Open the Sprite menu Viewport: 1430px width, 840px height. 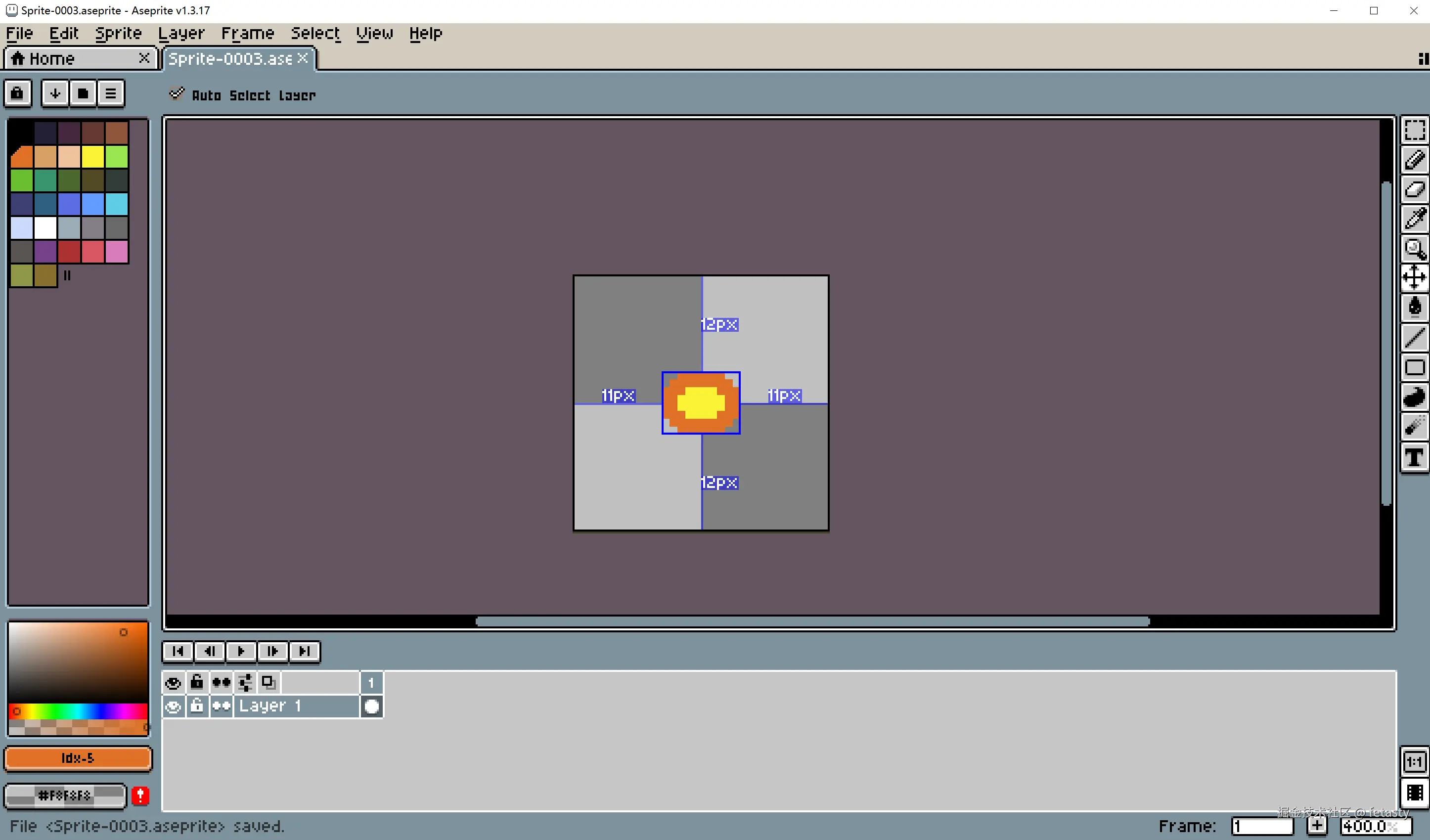(x=118, y=34)
